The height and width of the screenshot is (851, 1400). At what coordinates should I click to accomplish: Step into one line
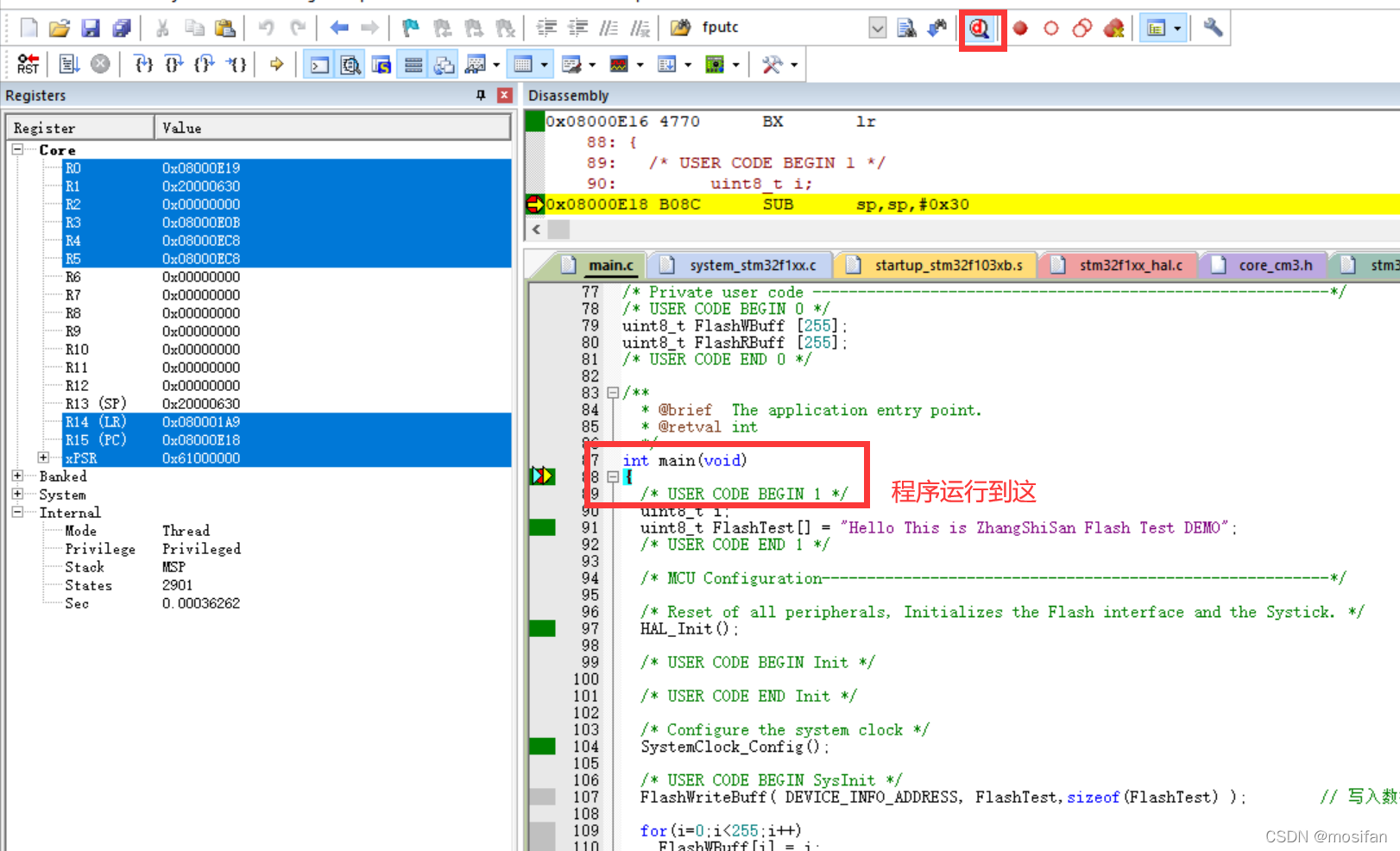click(x=143, y=64)
